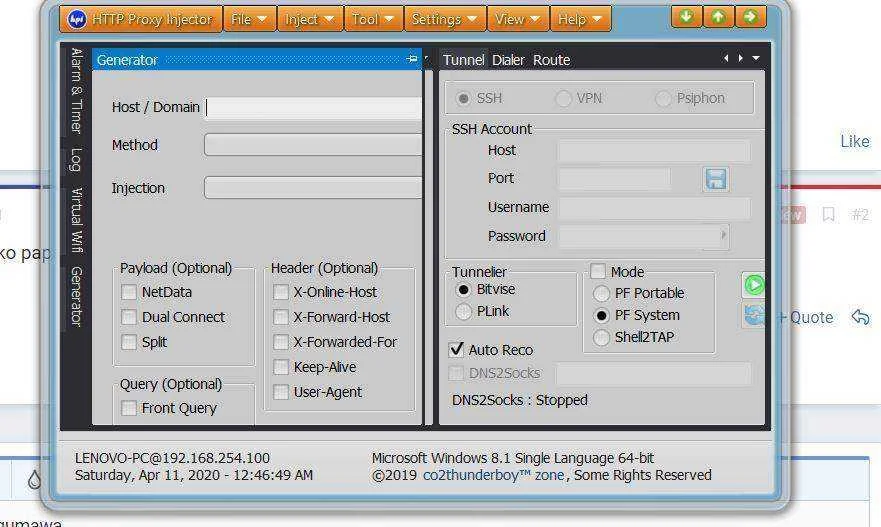Enable the Dual Connect checkbox
This screenshot has height=527, width=881.
coord(129,317)
